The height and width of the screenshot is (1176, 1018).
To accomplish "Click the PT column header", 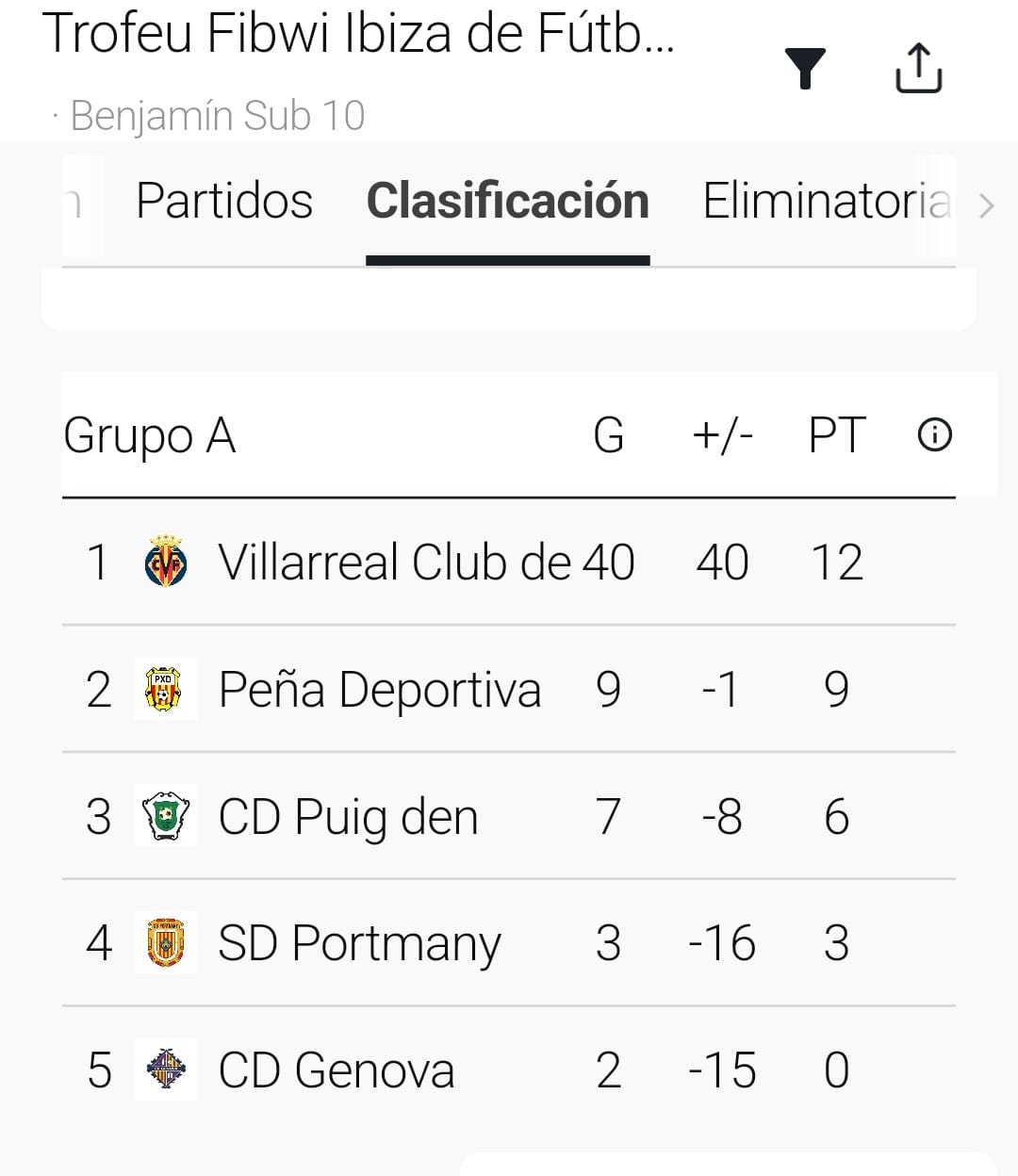I will (x=836, y=435).
